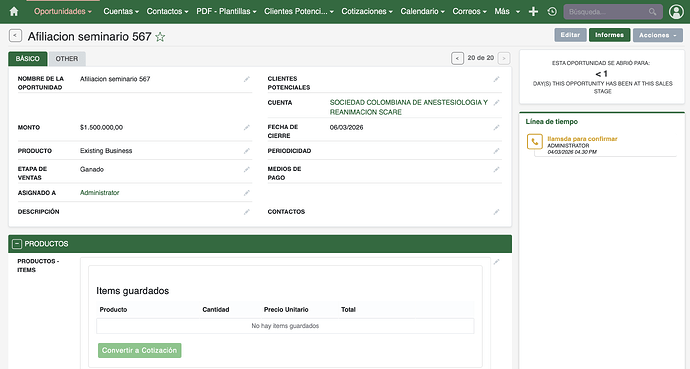Open the Administrator user link
The height and width of the screenshot is (369, 690).
point(99,193)
